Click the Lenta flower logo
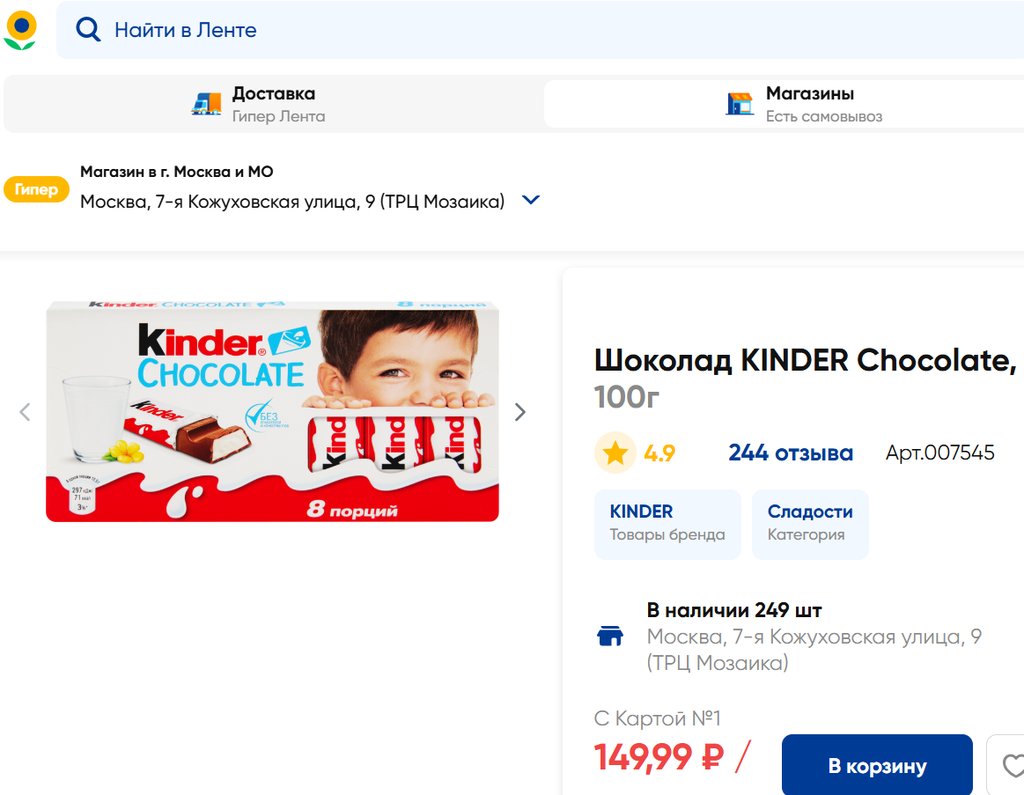 [20, 30]
